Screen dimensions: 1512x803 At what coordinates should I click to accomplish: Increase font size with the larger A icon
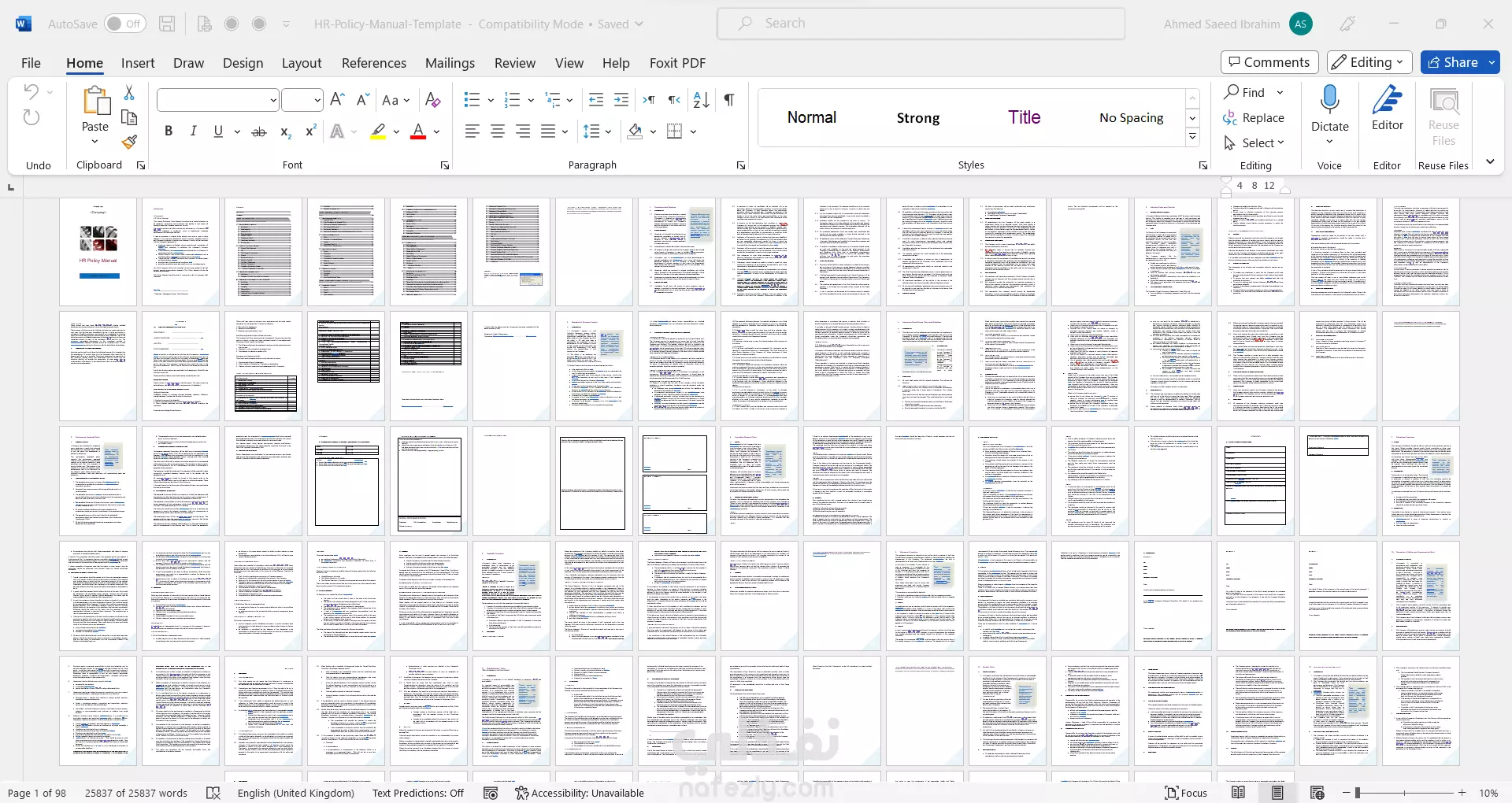pyautogui.click(x=338, y=99)
